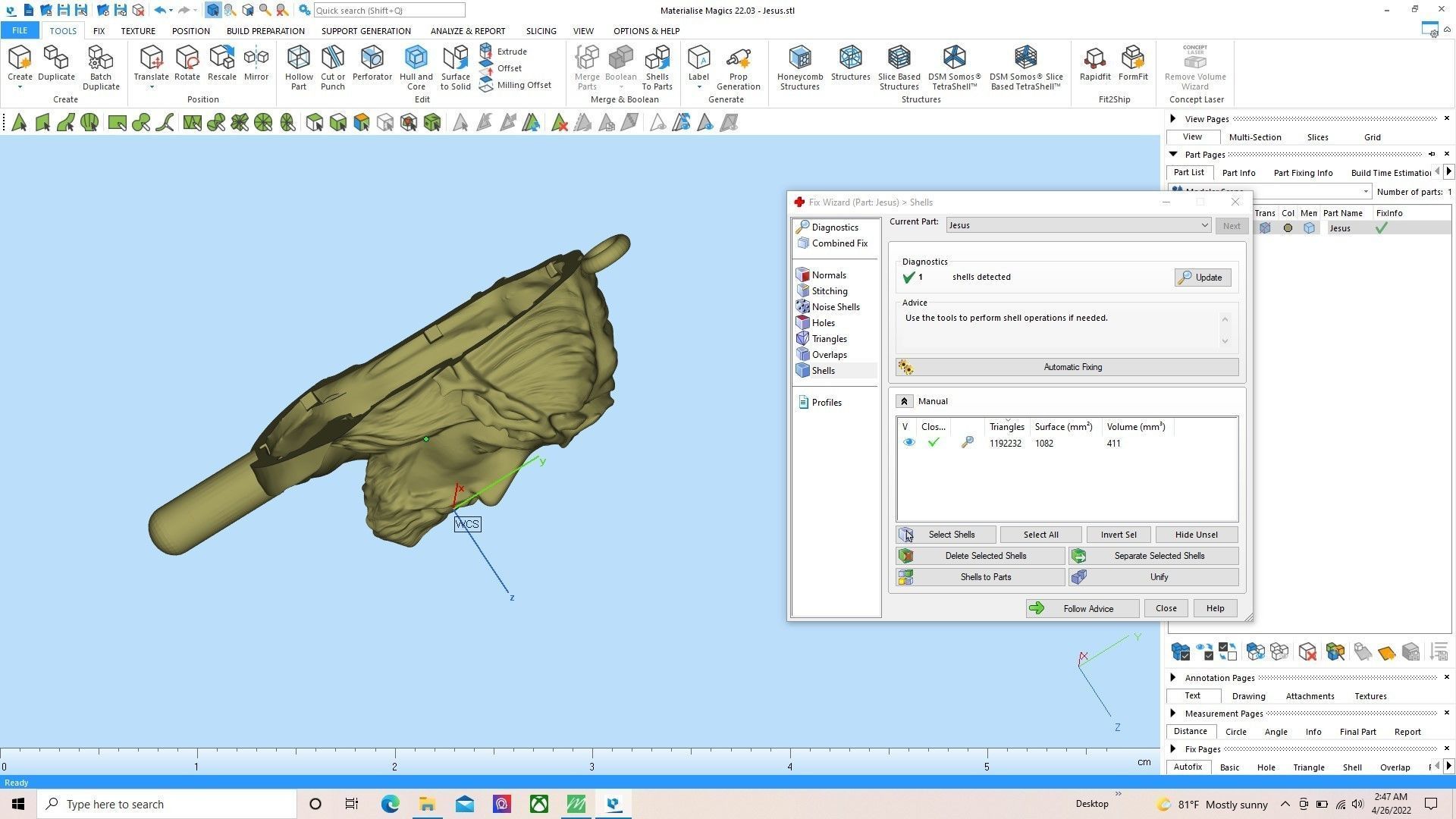Toggle the Jesus part color circle
Screen dimensions: 1456x819
[1288, 228]
